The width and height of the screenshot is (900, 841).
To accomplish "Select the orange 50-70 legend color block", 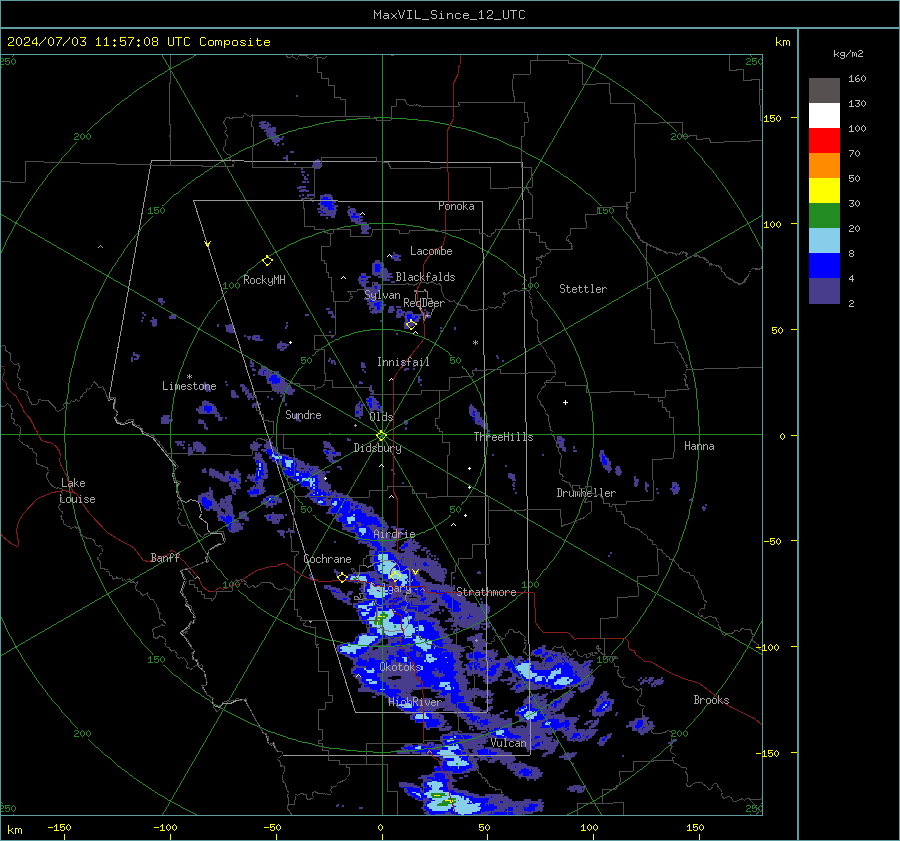I will tap(824, 165).
